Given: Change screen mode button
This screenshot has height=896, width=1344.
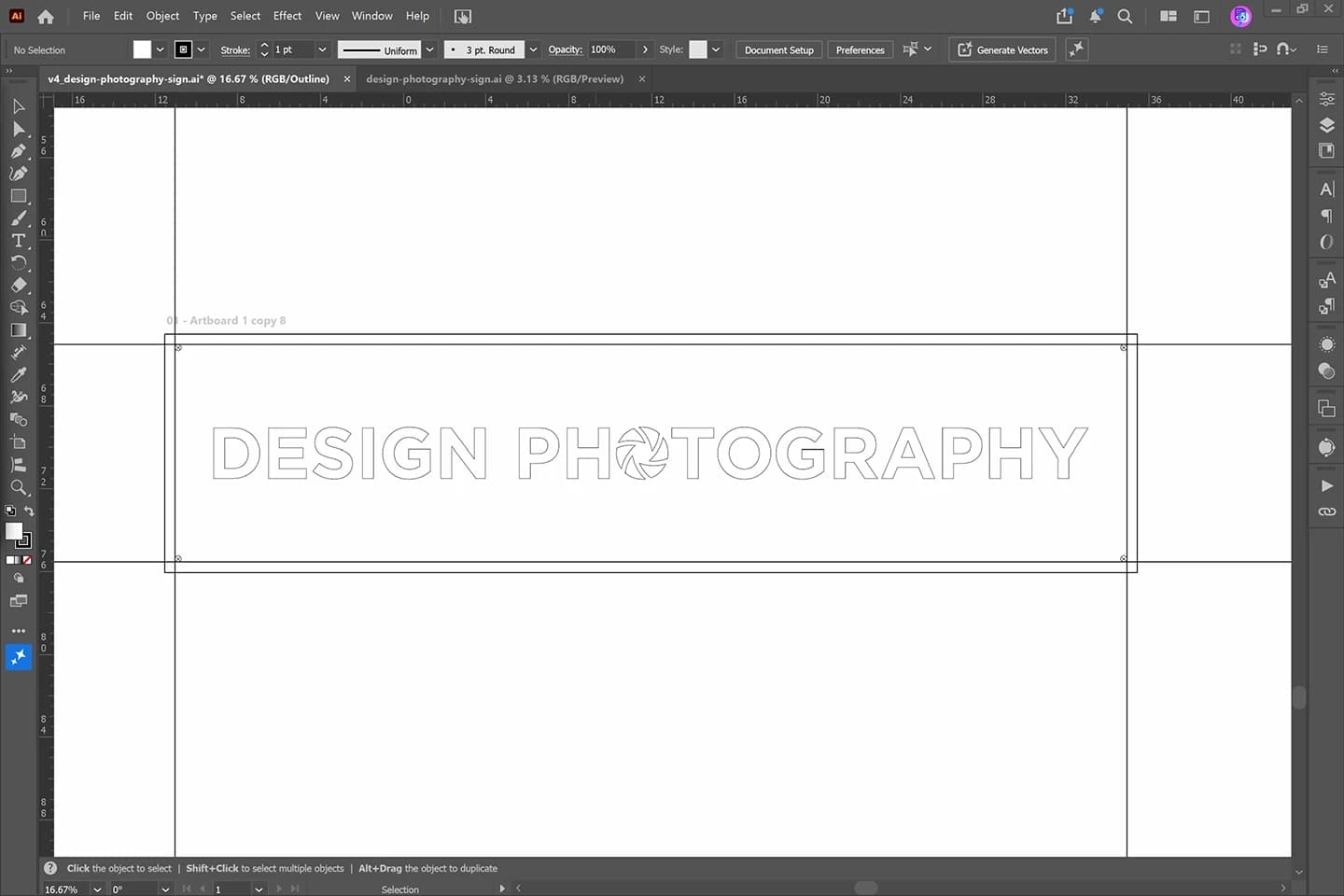Looking at the screenshot, I should tap(18, 601).
